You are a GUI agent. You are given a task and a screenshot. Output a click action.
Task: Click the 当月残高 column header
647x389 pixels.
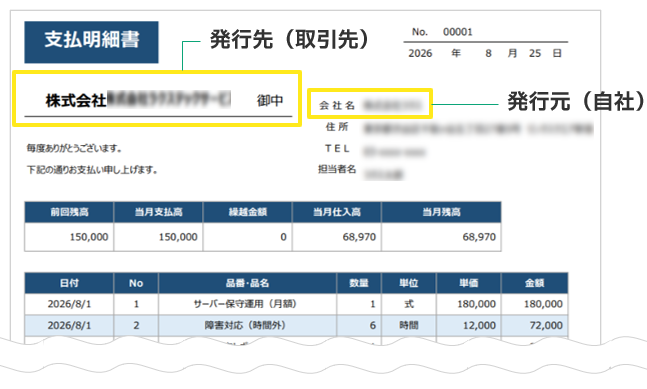click(x=441, y=212)
